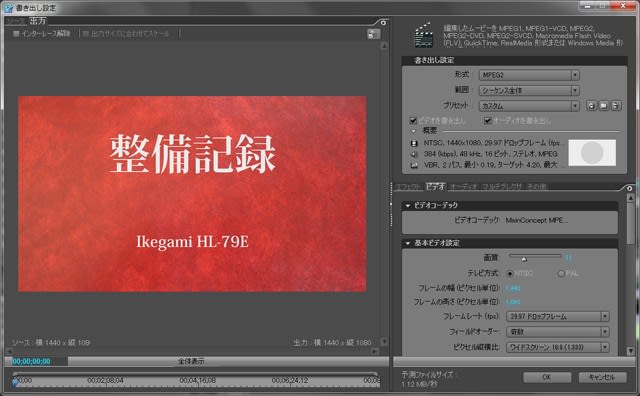The height and width of the screenshot is (396, 640).
Task: Click the clapperboard movie icon
Action: point(424,35)
